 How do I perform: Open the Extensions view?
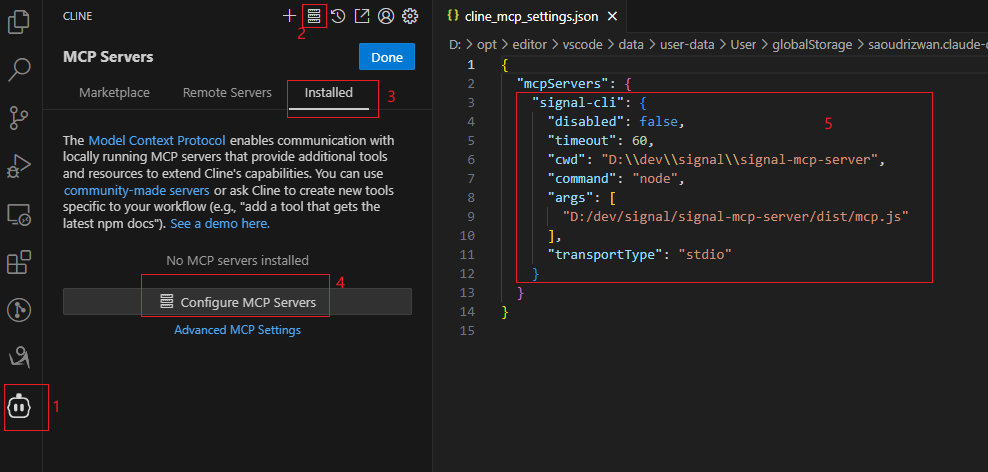tap(19, 262)
